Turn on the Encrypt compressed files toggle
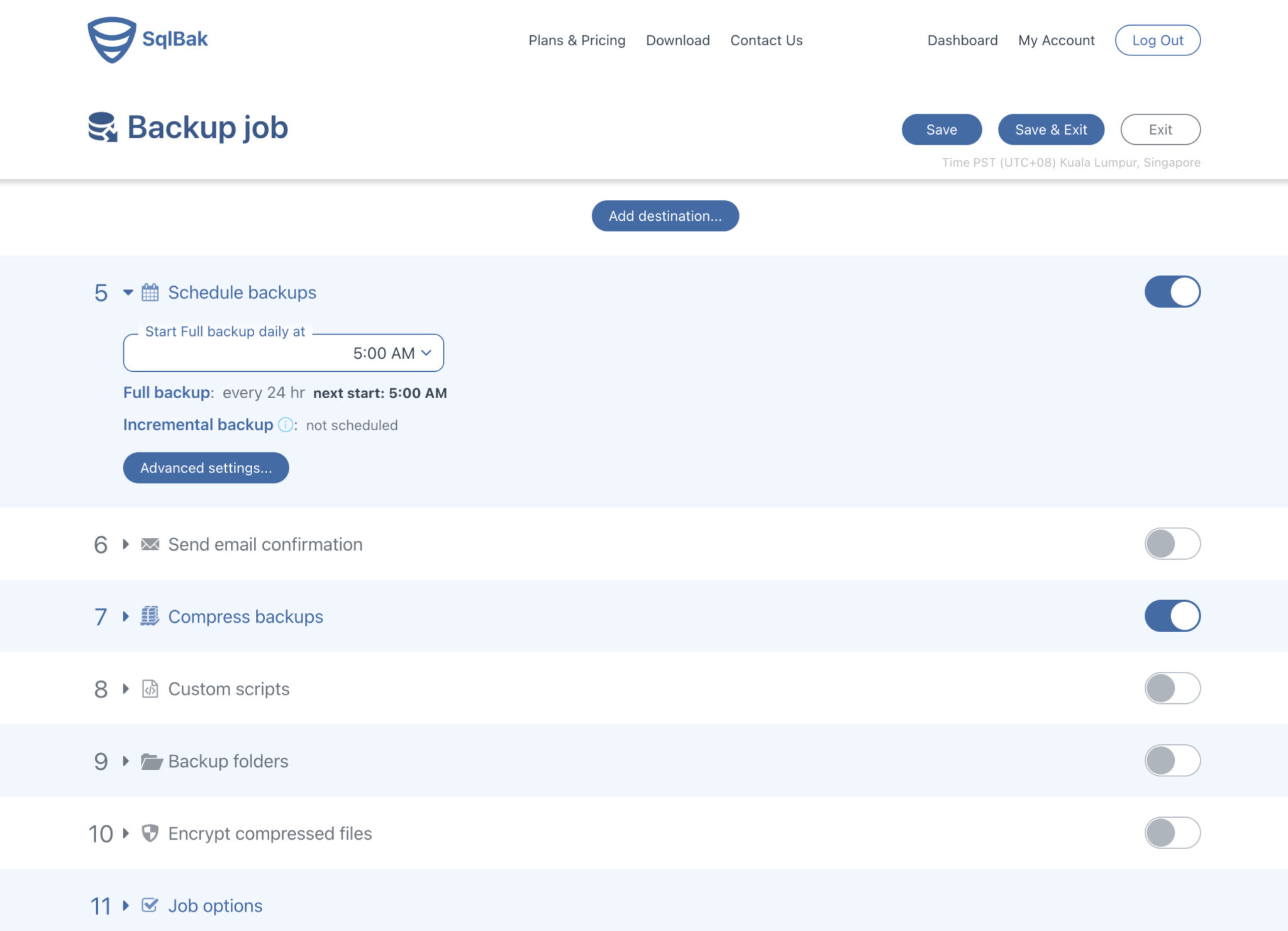Screen dimensions: 1288x931 click(1172, 833)
